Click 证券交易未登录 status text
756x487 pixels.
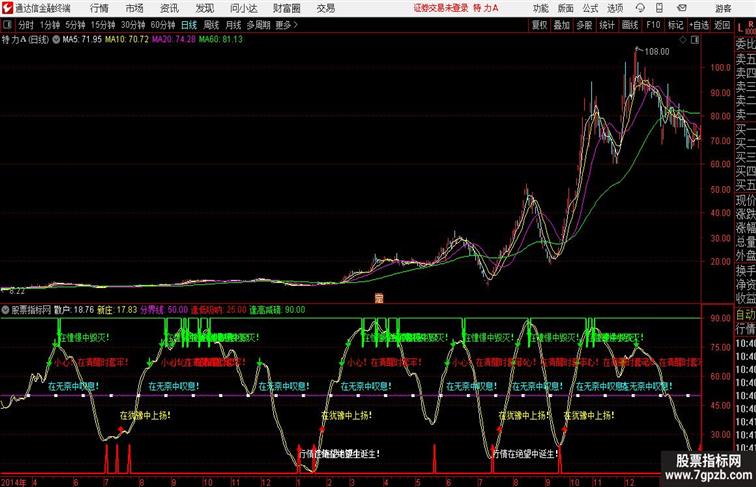[x=441, y=8]
